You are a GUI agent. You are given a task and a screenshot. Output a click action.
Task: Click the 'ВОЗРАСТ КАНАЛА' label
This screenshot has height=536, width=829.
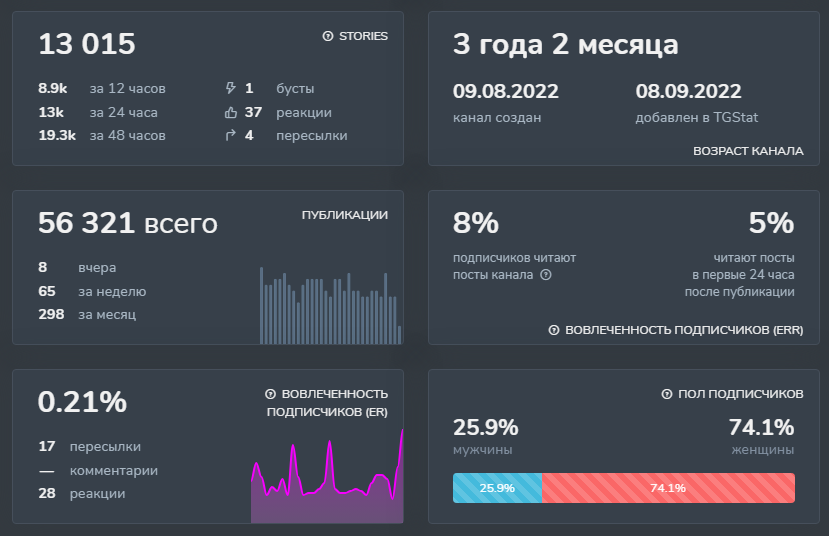(x=748, y=151)
